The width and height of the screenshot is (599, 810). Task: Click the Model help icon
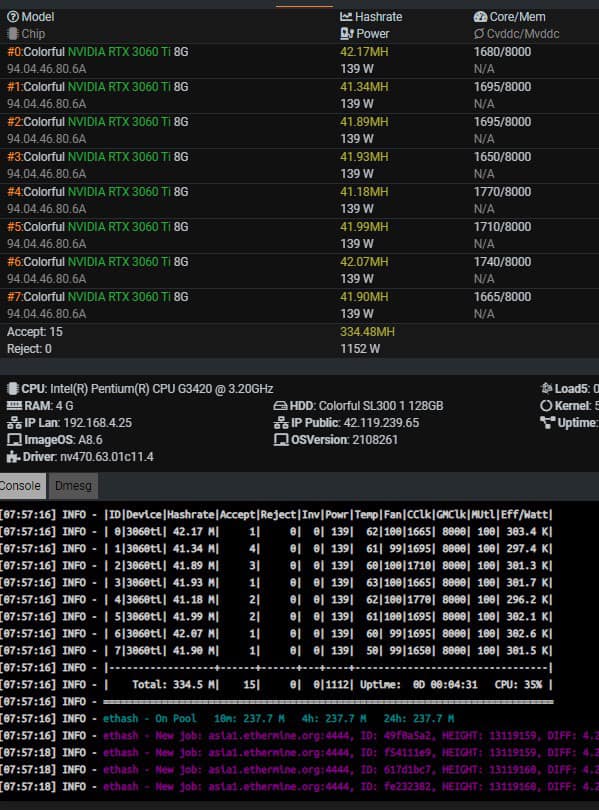tap(12, 17)
